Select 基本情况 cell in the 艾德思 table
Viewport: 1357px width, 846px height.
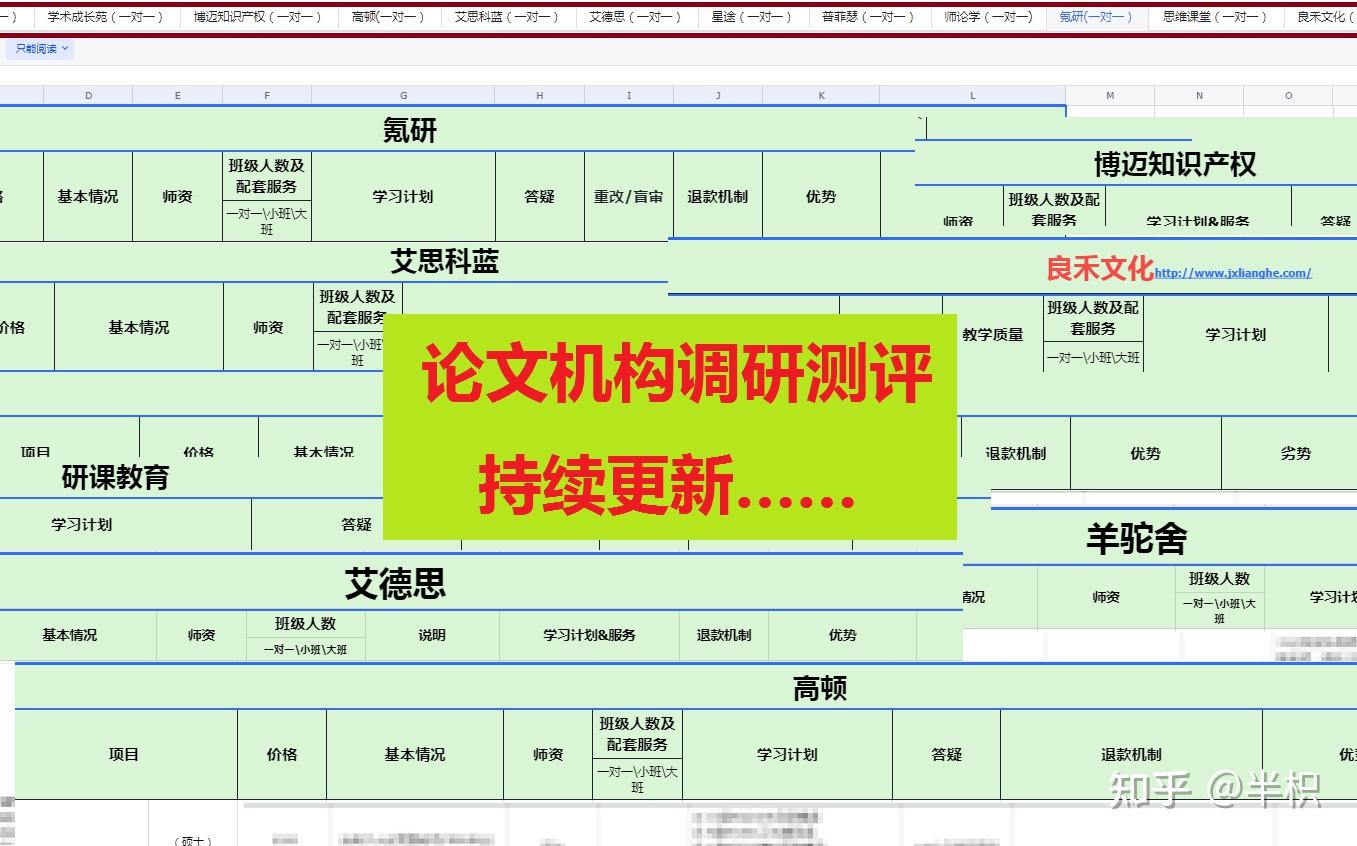coord(70,635)
